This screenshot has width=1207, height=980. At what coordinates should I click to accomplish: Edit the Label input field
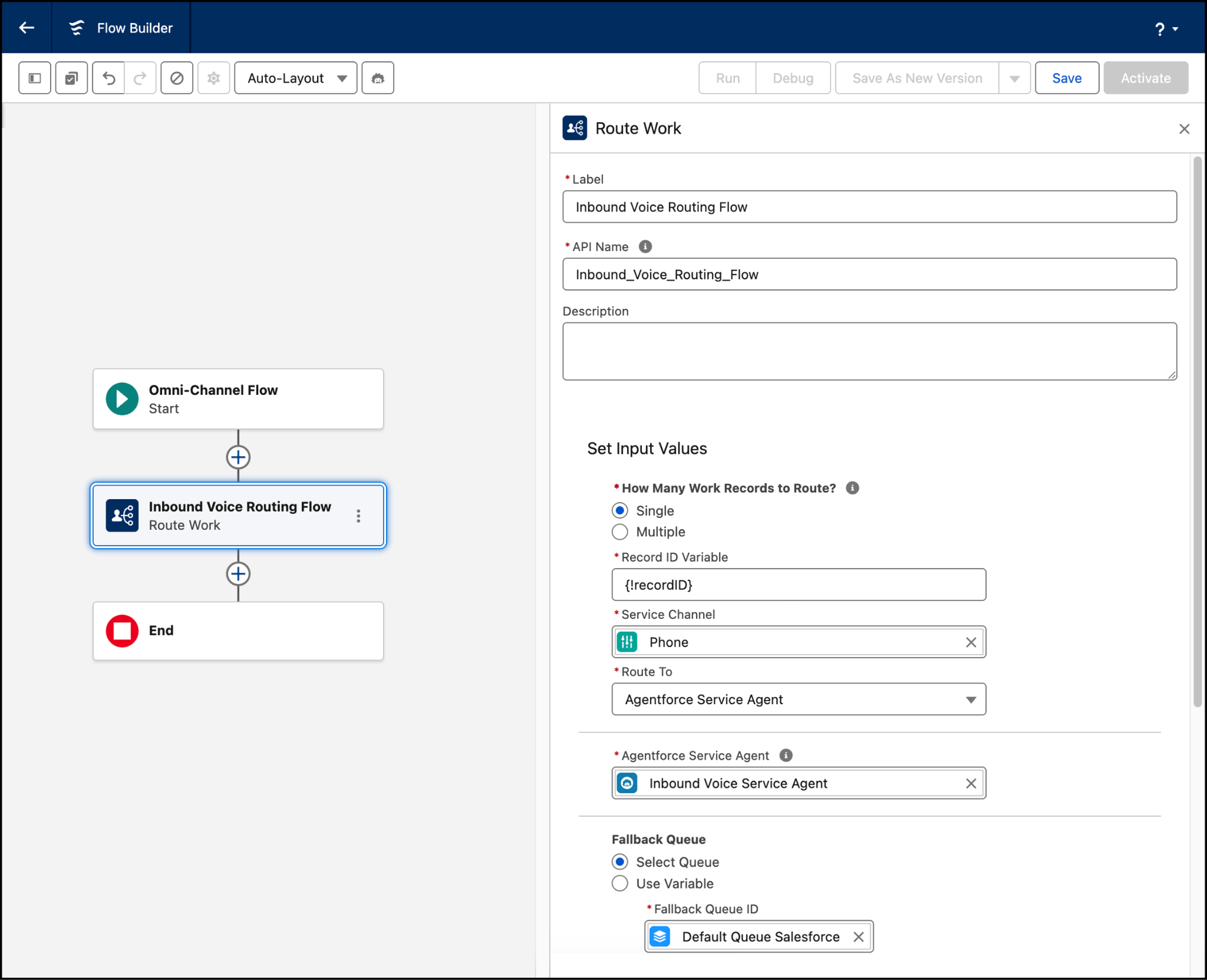869,207
